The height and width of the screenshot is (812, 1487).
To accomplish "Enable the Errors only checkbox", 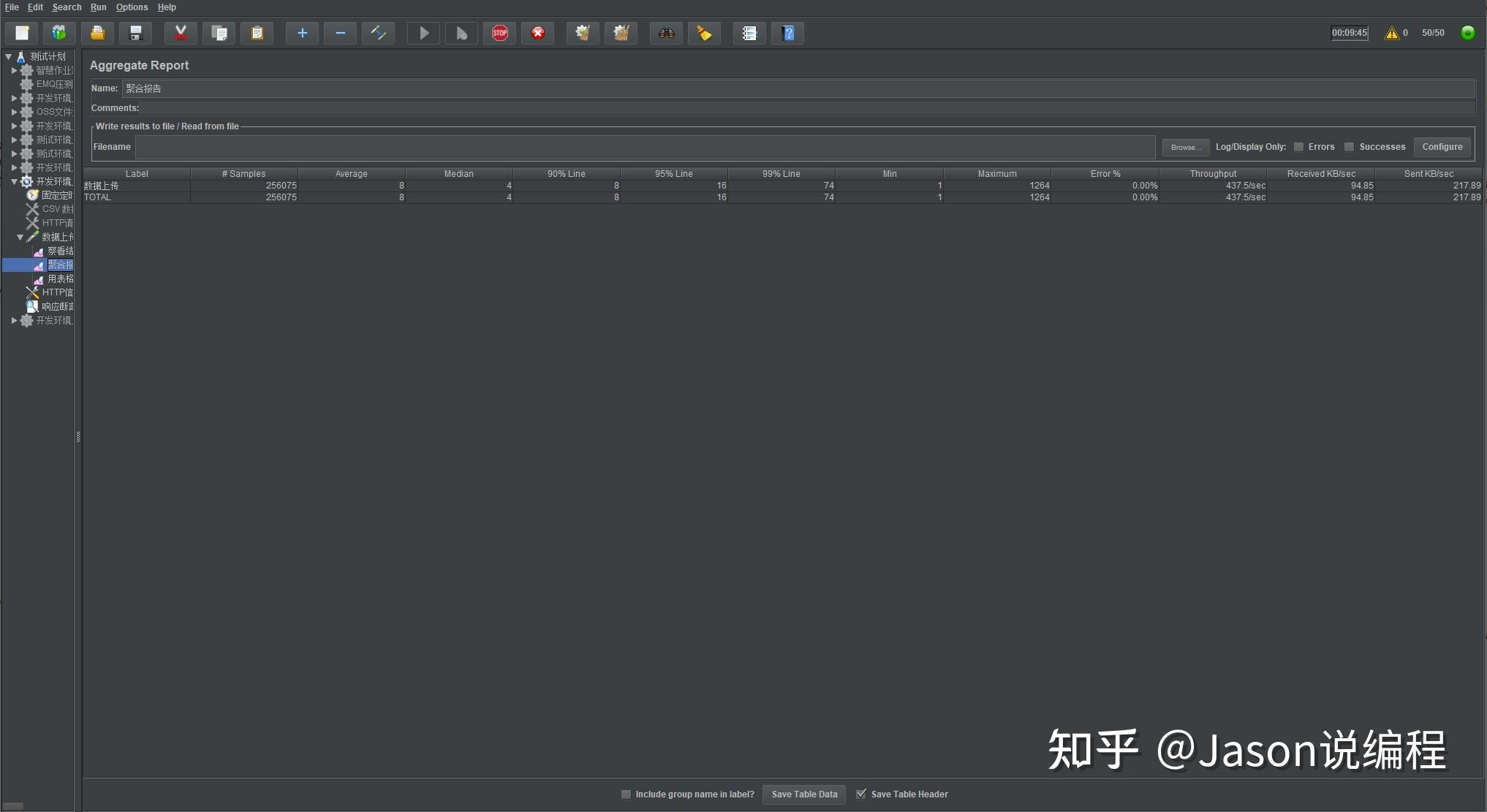I will tap(1298, 147).
